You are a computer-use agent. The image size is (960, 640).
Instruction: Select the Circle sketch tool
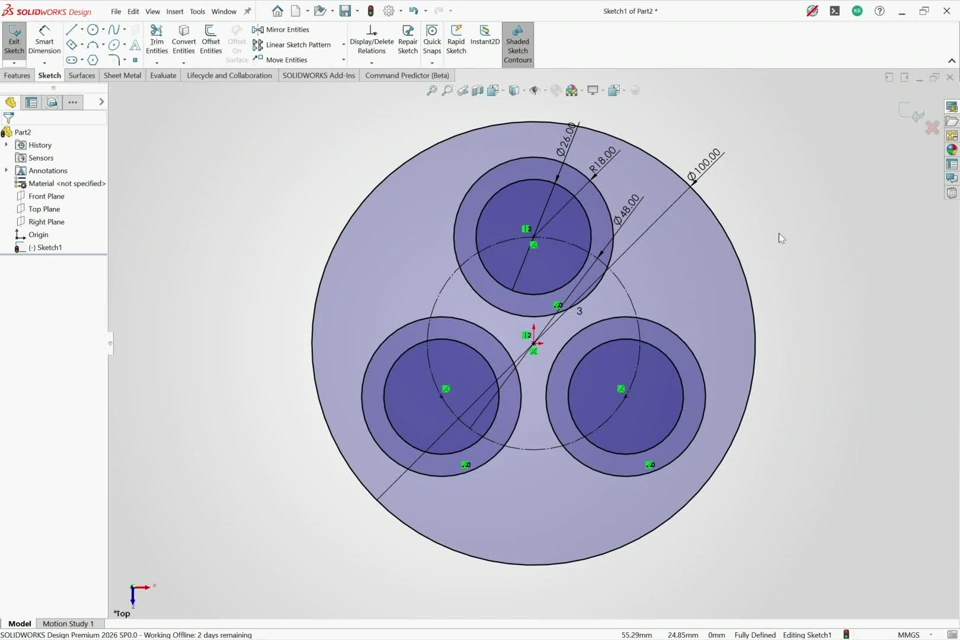point(92,29)
